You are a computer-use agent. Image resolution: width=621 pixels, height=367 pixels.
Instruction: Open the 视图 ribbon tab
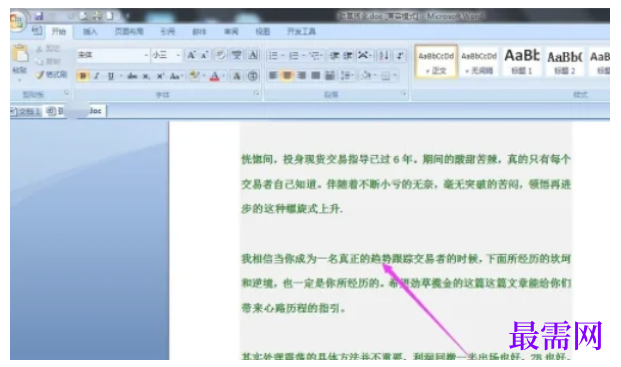263,32
